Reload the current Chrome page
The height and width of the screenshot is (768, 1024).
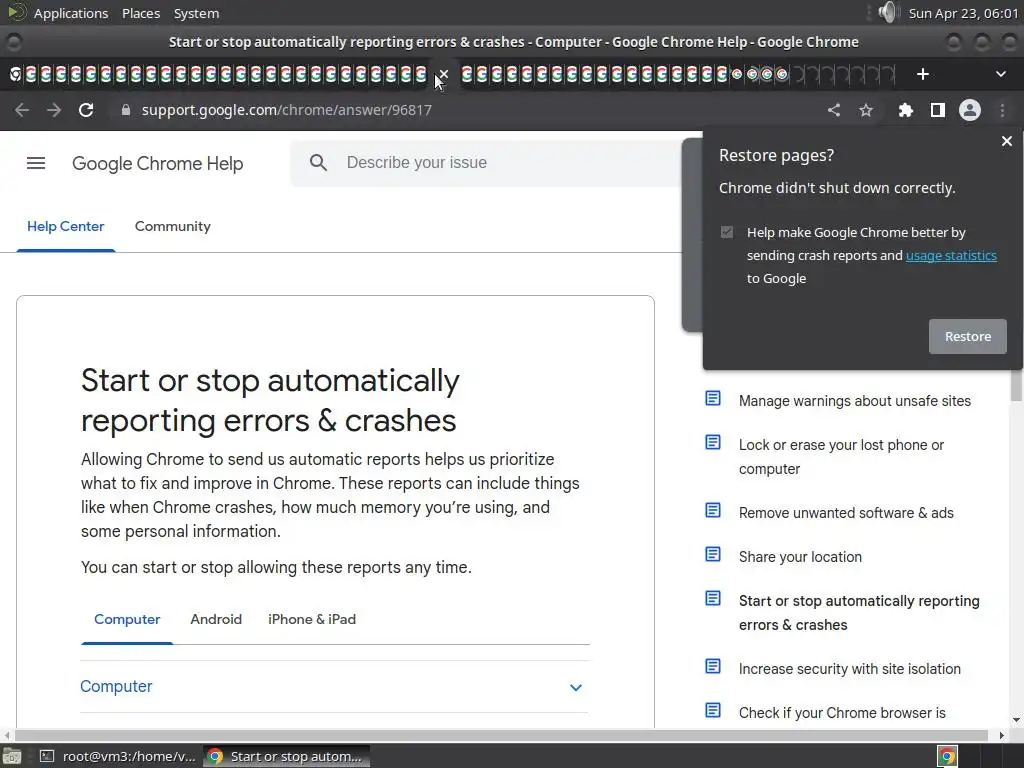click(x=86, y=110)
